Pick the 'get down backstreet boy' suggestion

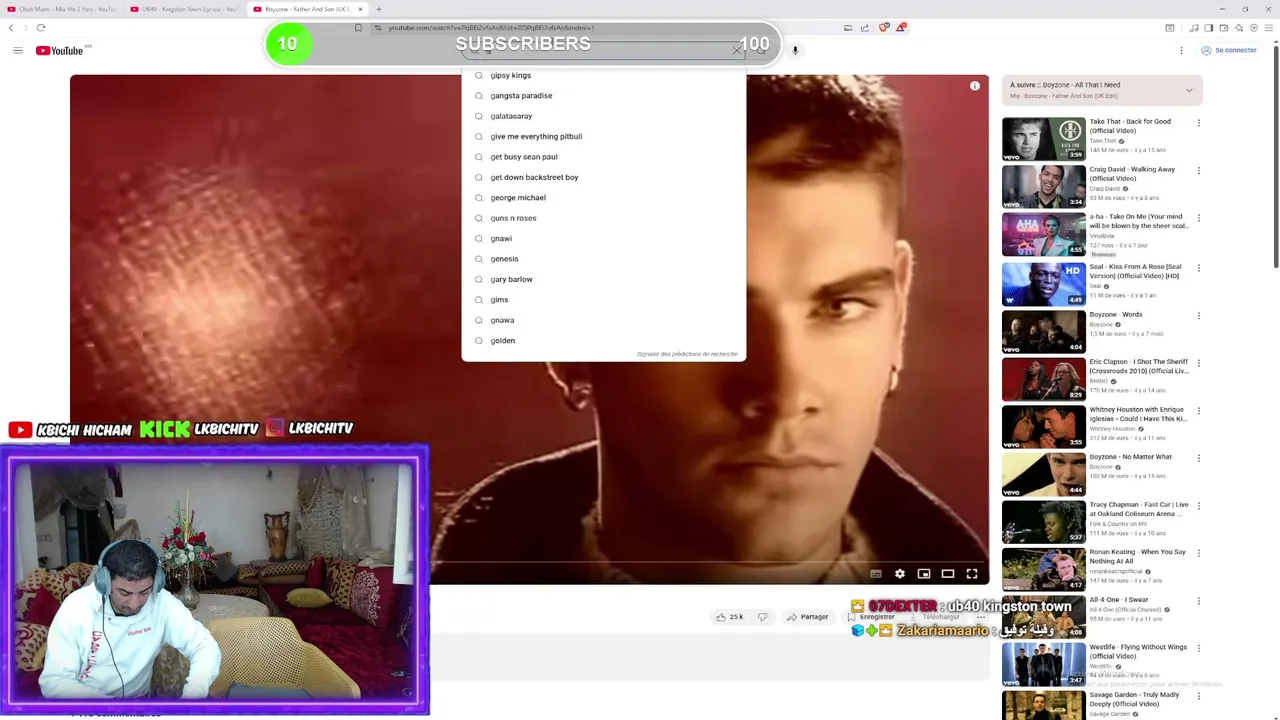tap(603, 177)
